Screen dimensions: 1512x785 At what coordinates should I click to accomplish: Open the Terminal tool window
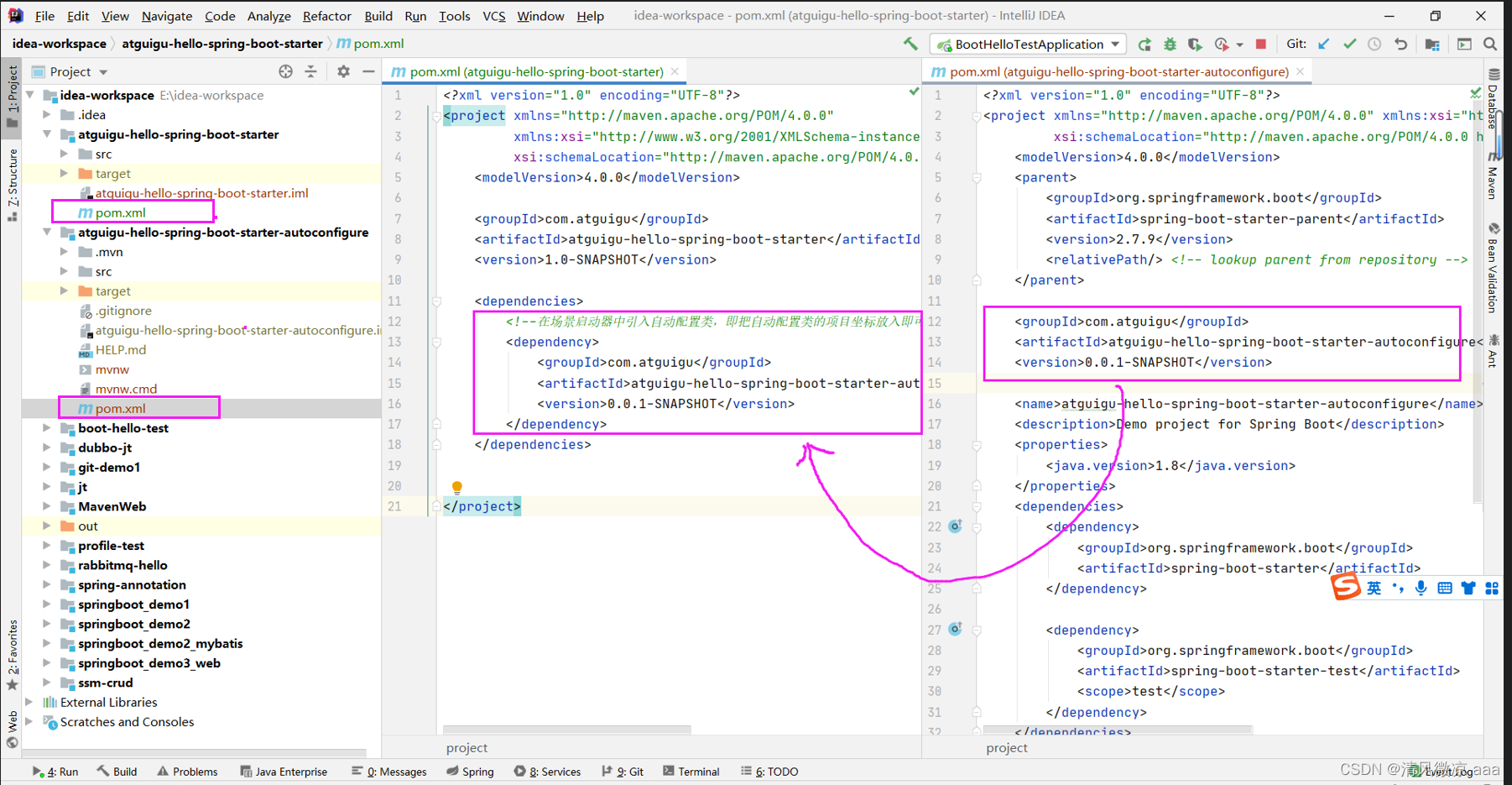point(691,772)
